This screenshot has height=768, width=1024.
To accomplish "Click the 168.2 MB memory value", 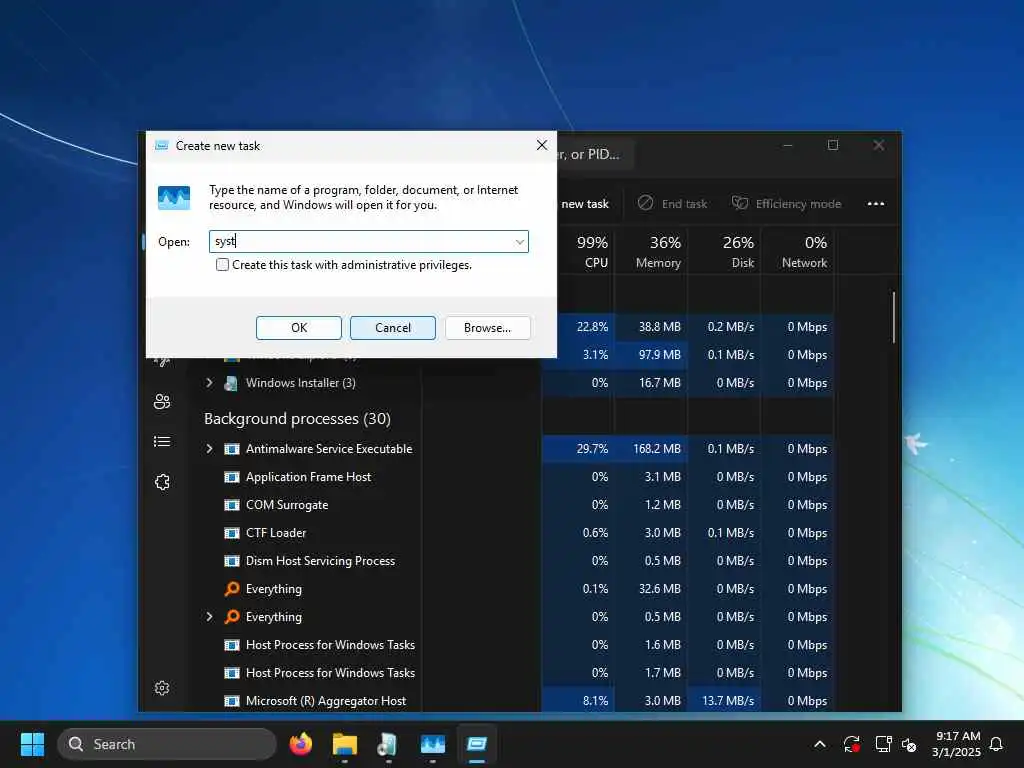I will [656, 449].
